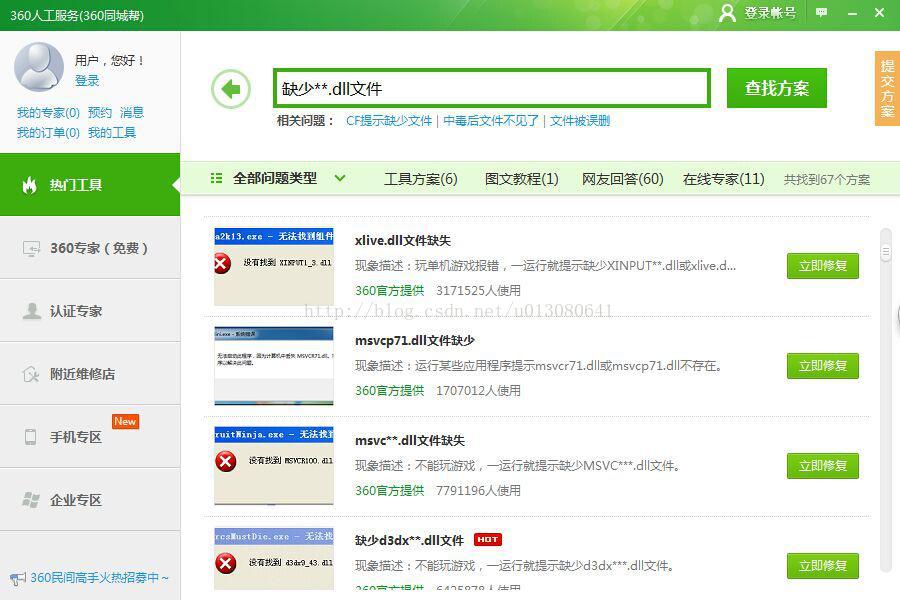Minimize the 360人工服务 window

click(852, 13)
